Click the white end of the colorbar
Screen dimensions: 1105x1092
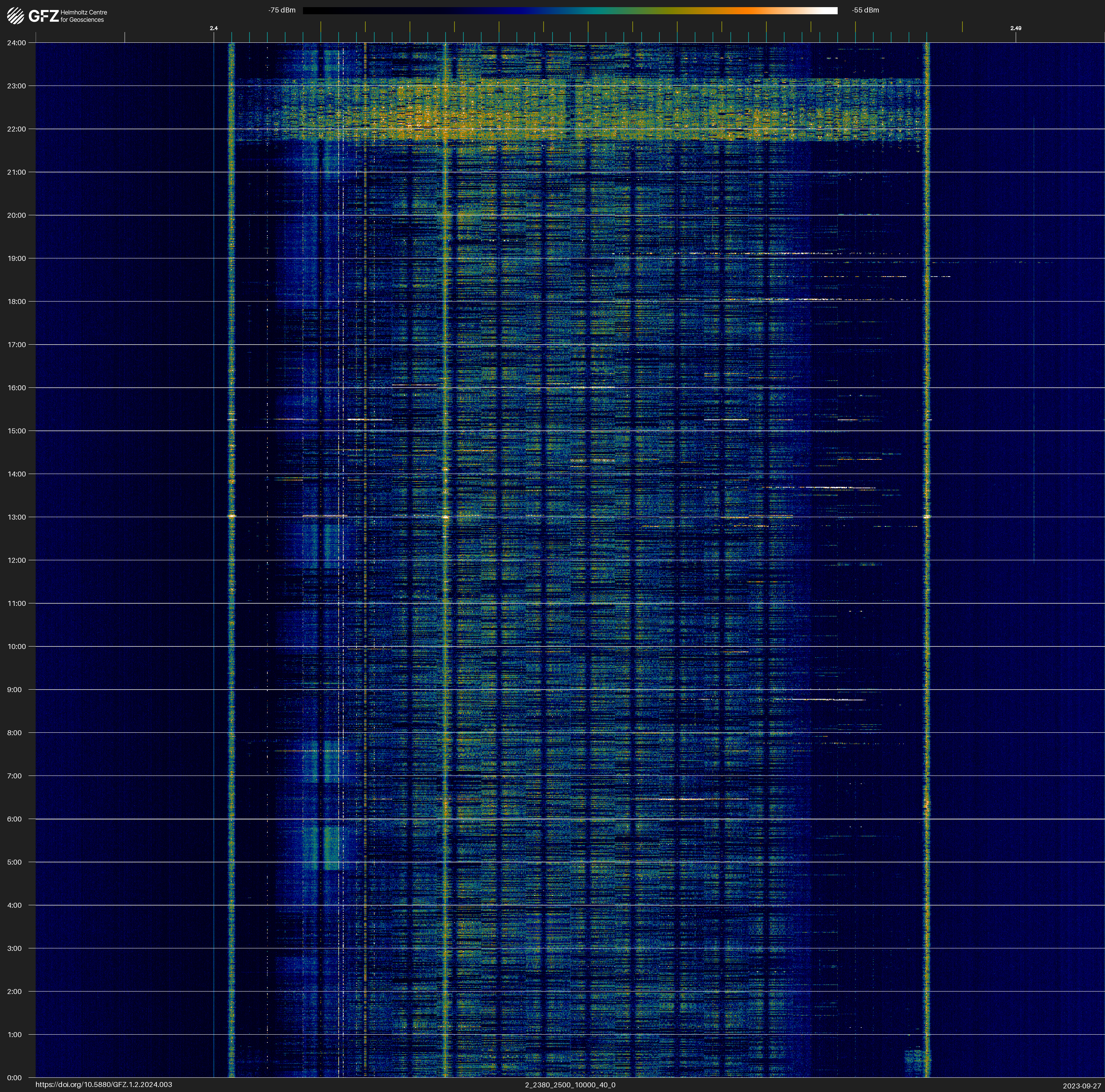point(829,10)
